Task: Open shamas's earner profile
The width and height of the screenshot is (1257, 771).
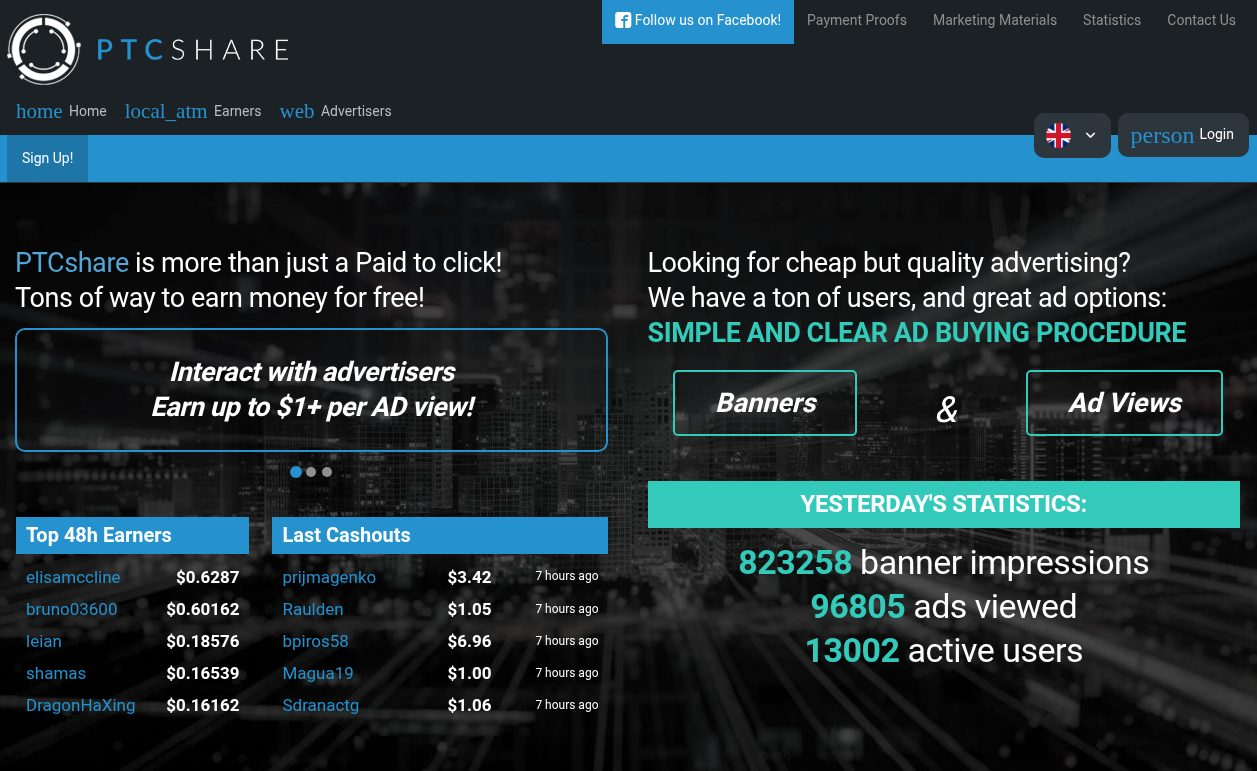Action: click(56, 673)
